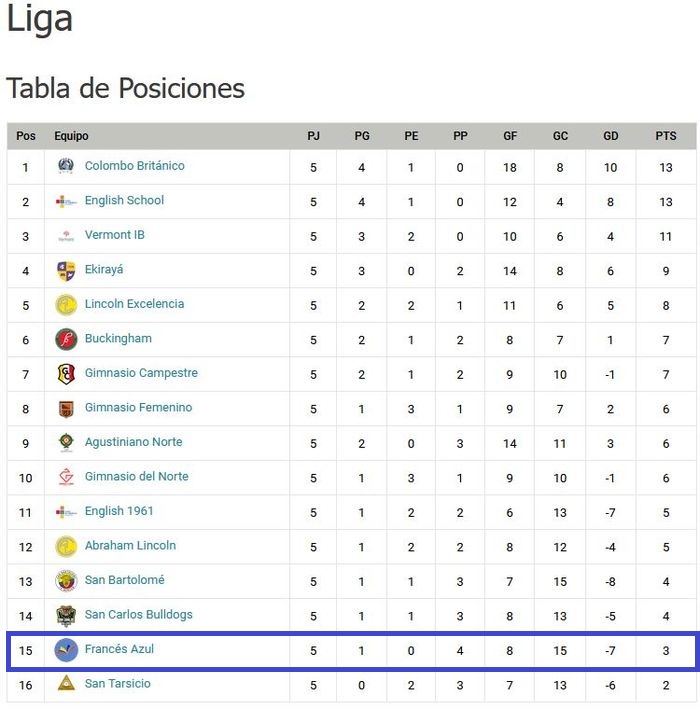Click the Colombo Británico team crest icon
This screenshot has height=709, width=700.
66,166
